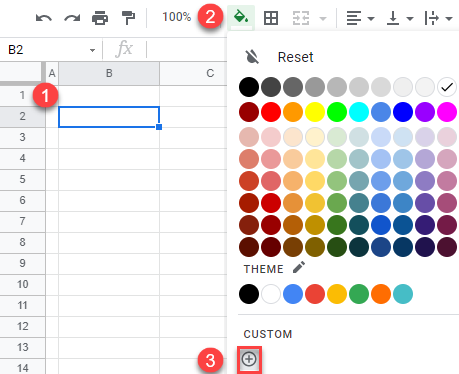Open the Merge cells dropdown arrow
This screenshot has width=459, height=374.
click(323, 18)
